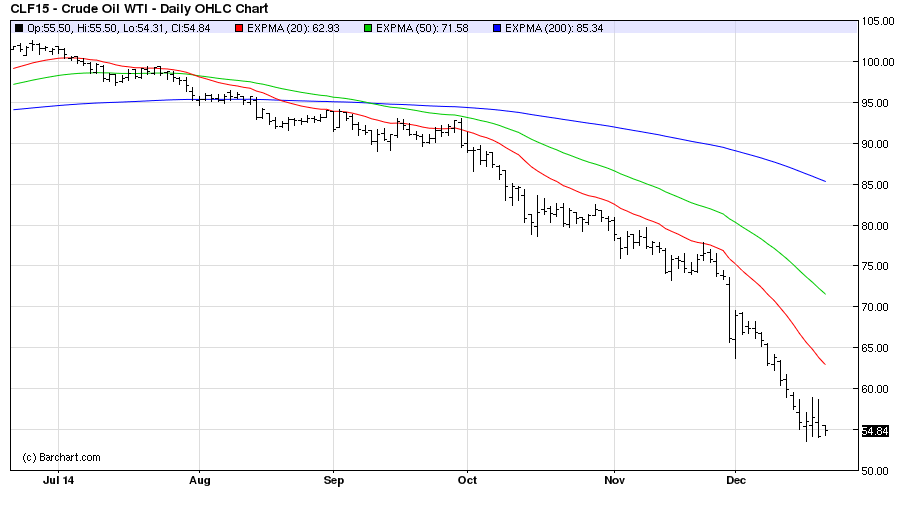Open the (c) Barchart.com copyright text
The image size is (900, 511).
[62, 457]
